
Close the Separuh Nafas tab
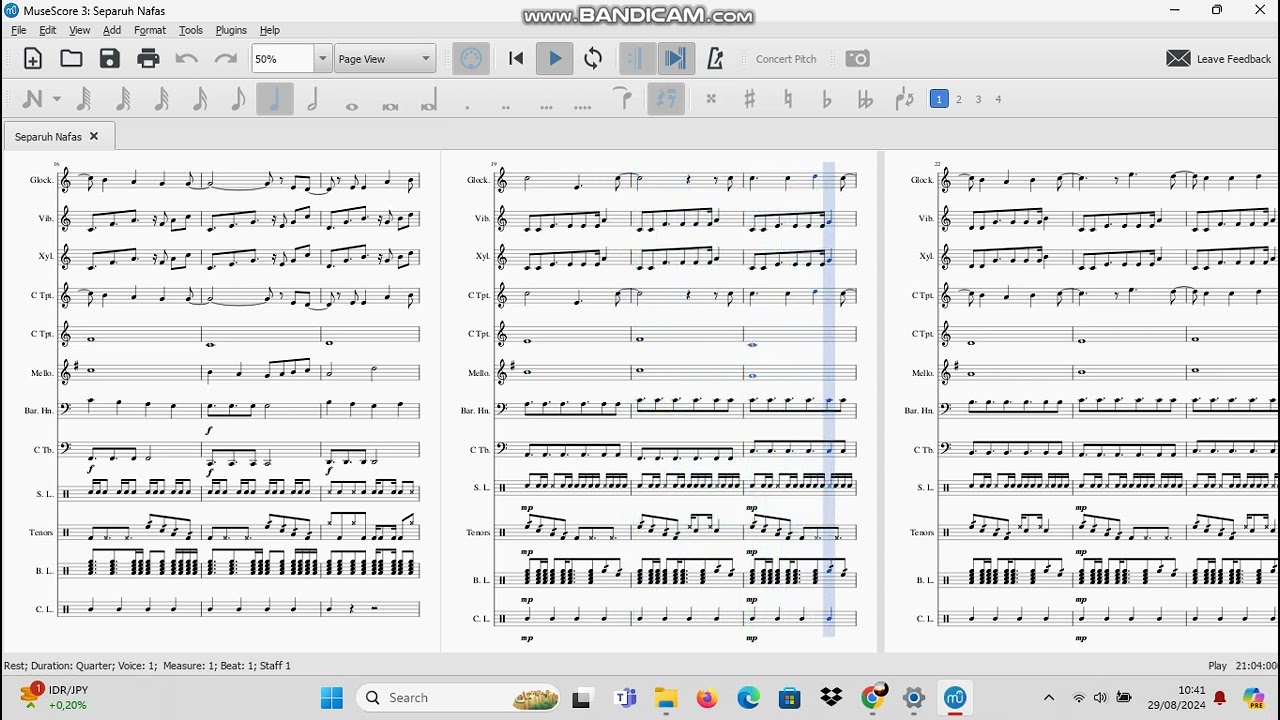tap(94, 136)
